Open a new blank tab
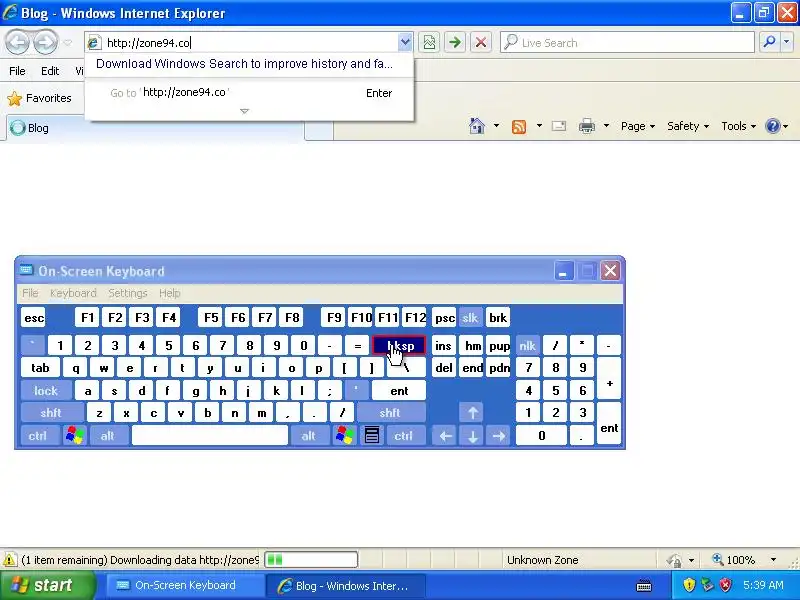Viewport: 800px width, 600px height. point(319,131)
